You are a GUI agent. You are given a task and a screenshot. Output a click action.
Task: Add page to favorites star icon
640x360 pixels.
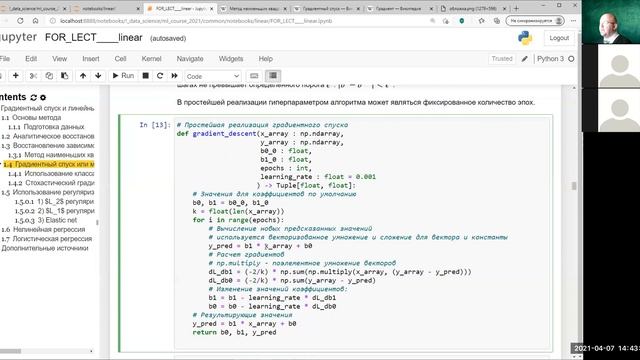pyautogui.click(x=481, y=21)
